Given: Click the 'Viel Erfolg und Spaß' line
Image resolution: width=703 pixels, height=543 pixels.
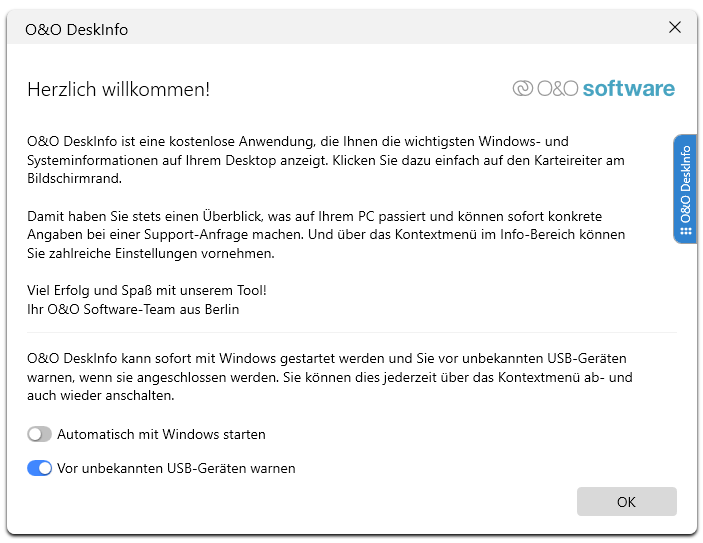Looking at the screenshot, I should point(147,290).
